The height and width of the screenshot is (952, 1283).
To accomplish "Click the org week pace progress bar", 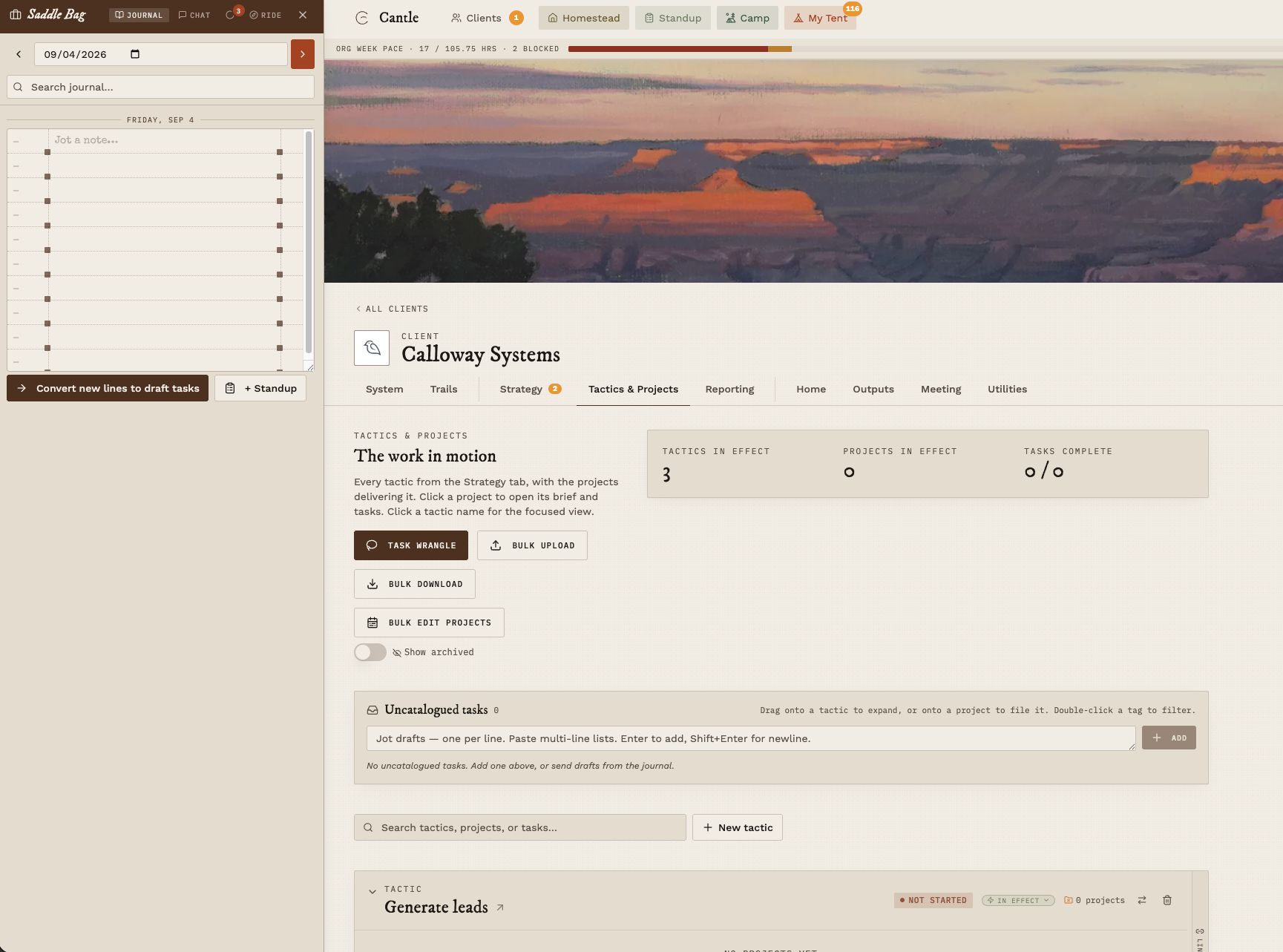I will coord(925,49).
